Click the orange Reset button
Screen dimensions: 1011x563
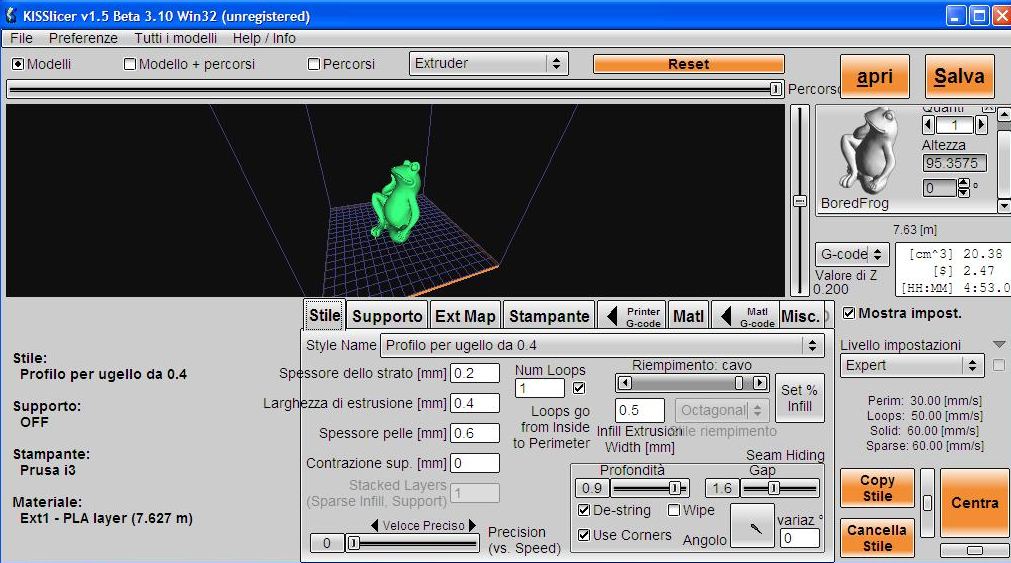pos(688,64)
